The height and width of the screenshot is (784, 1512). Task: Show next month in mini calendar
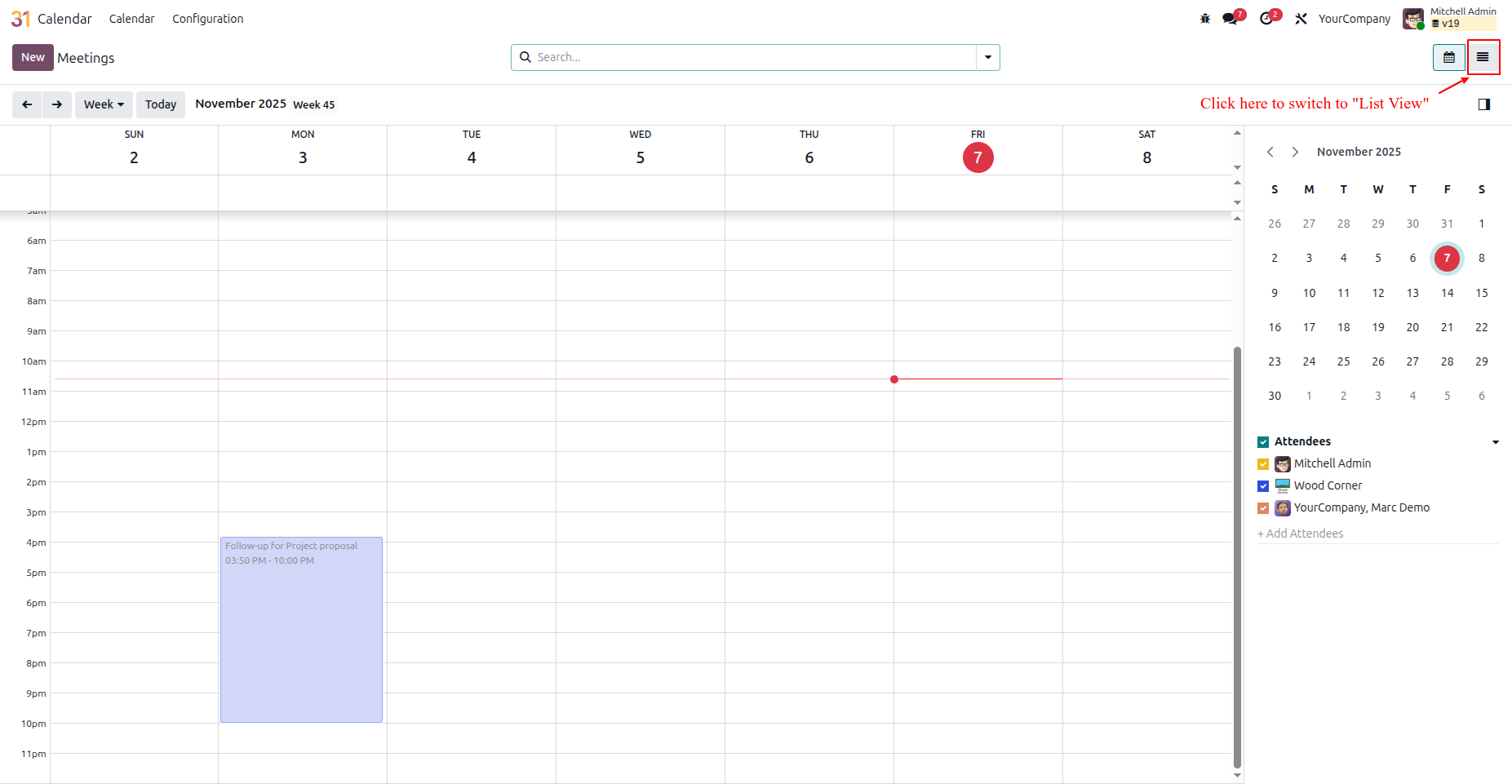pos(1295,152)
